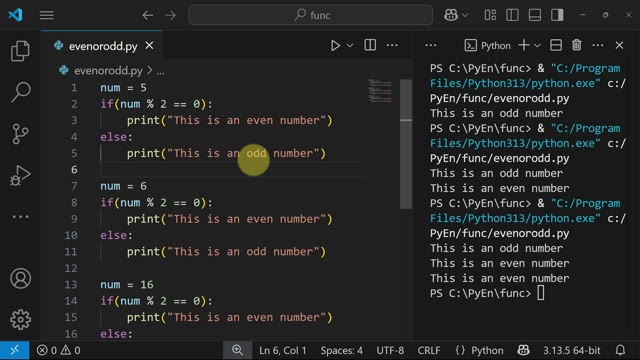Screen dimensions: 640x360
Task: Open the panel views ellipsis left of Python
Action: [431, 45]
